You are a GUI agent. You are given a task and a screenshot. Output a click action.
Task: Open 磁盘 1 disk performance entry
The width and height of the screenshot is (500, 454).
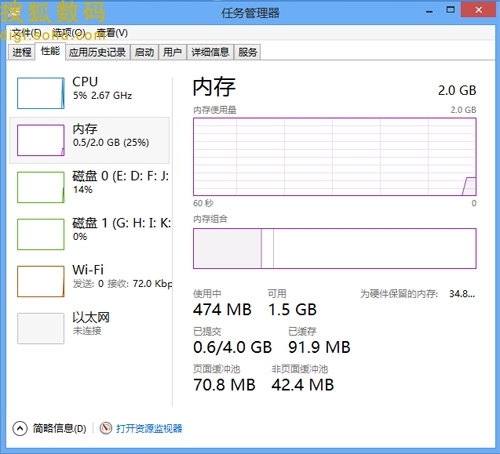(91, 234)
